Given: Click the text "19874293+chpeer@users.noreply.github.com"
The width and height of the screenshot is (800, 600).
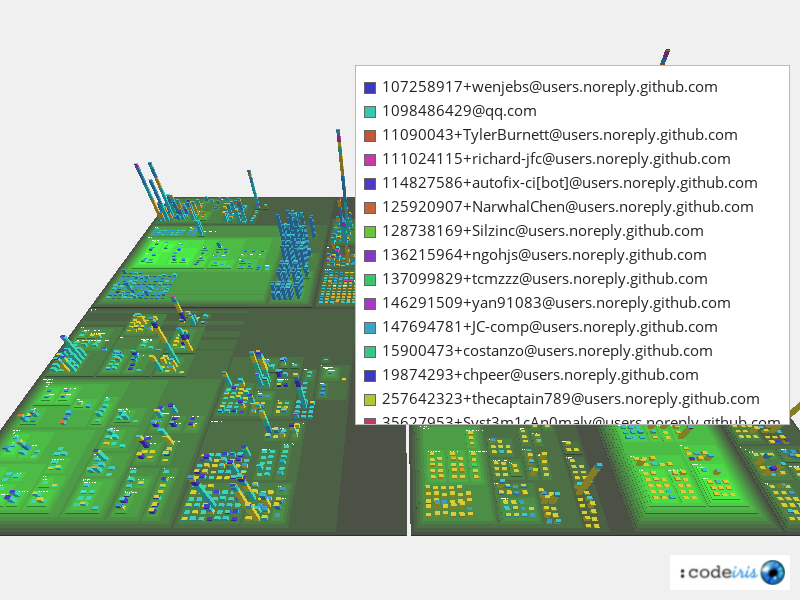Looking at the screenshot, I should [540, 375].
